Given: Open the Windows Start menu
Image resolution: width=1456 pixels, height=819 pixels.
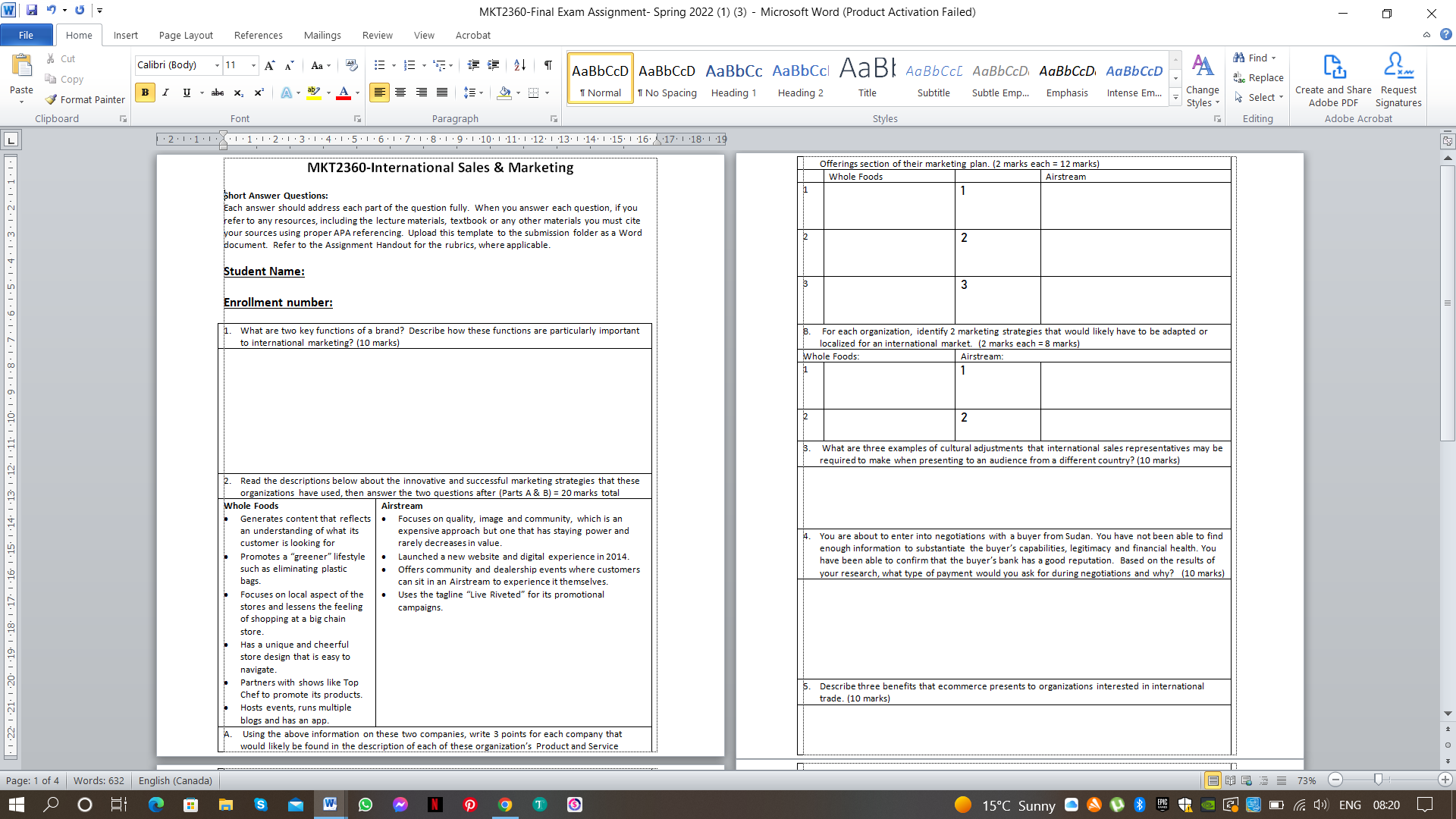Looking at the screenshot, I should (x=17, y=805).
